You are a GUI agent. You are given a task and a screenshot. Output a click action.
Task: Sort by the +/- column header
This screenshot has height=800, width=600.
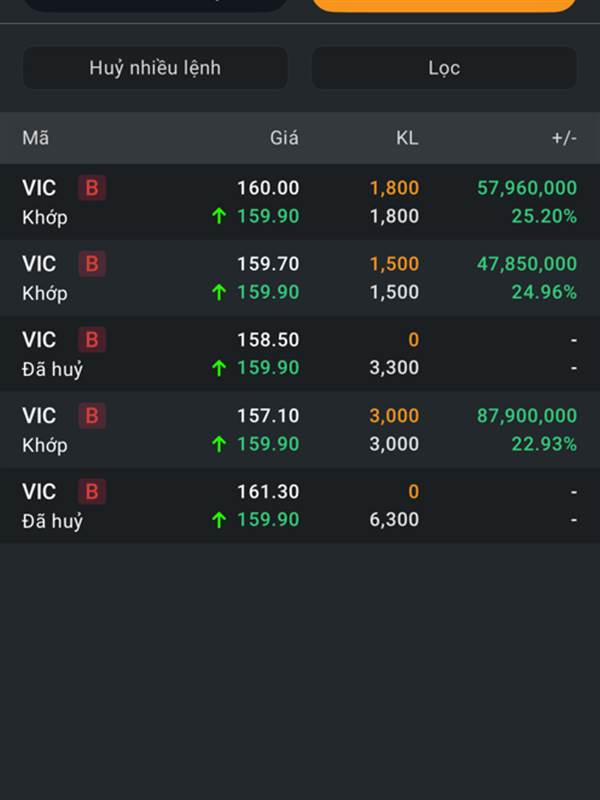(564, 138)
